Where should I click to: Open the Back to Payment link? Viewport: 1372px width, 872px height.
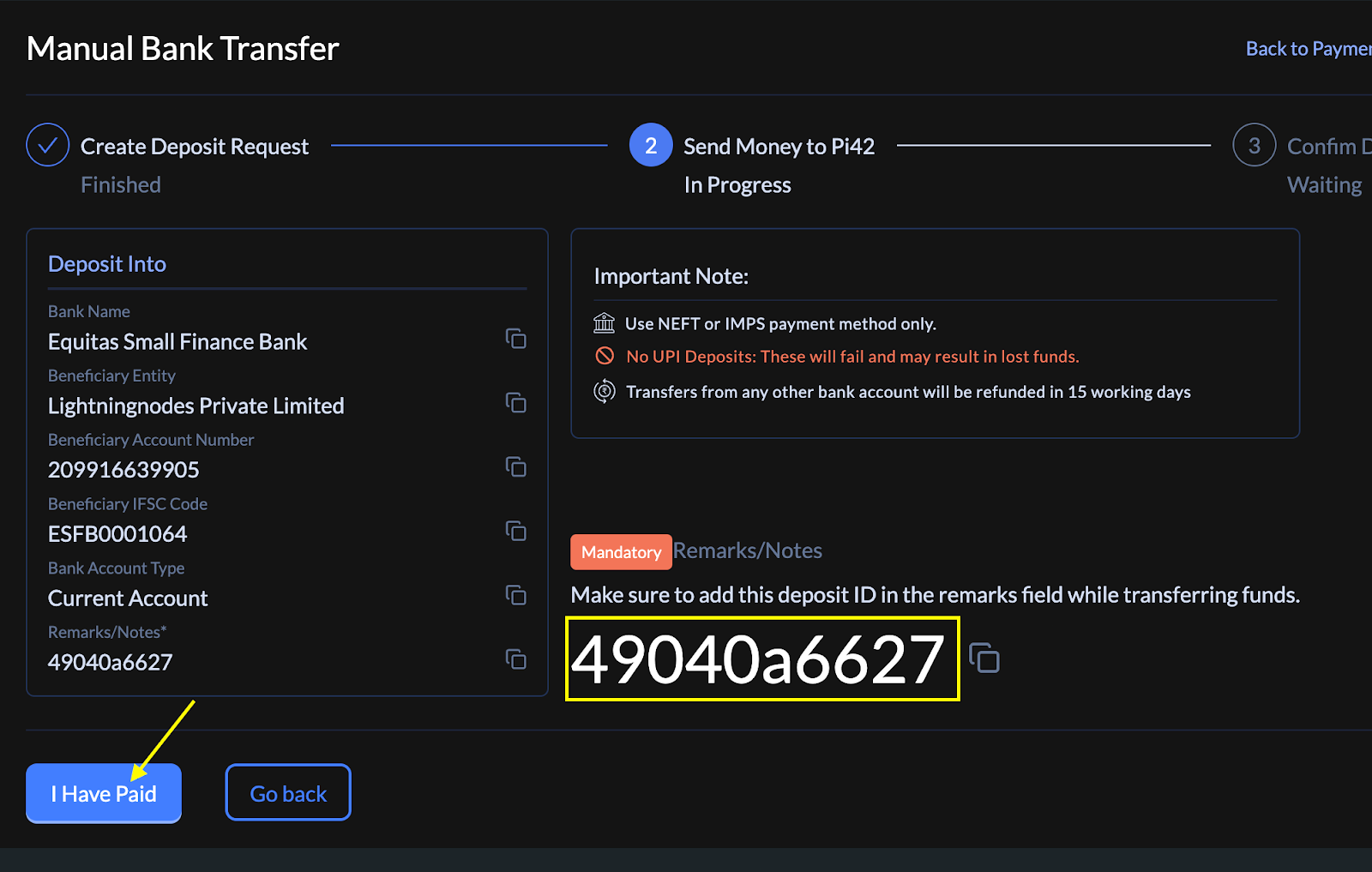1309,49
